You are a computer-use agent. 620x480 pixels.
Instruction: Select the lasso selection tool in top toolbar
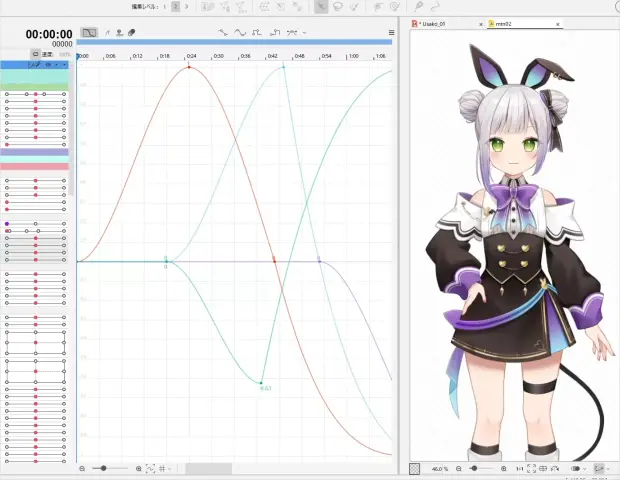(x=338, y=7)
